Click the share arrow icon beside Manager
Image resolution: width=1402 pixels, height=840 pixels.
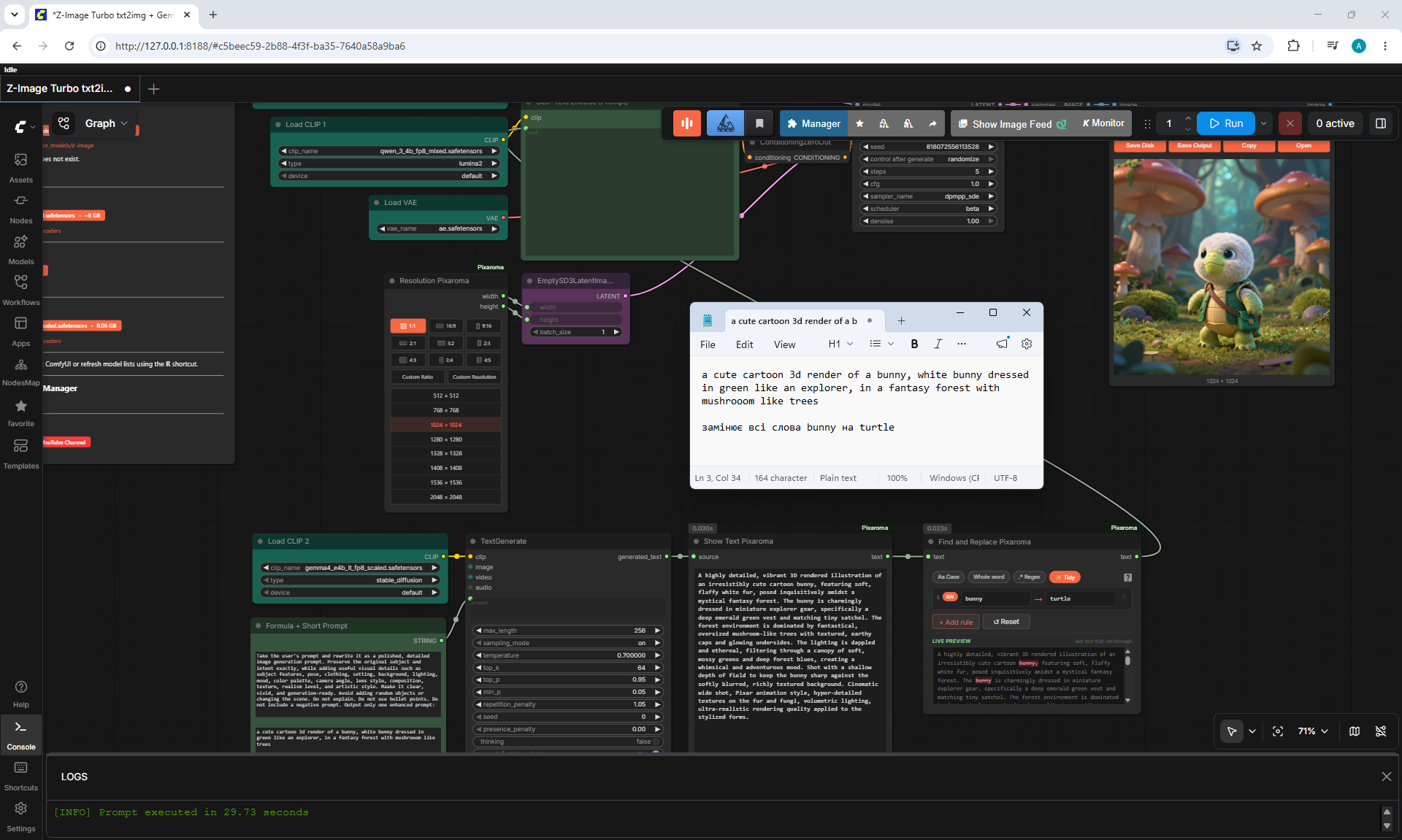point(932,123)
